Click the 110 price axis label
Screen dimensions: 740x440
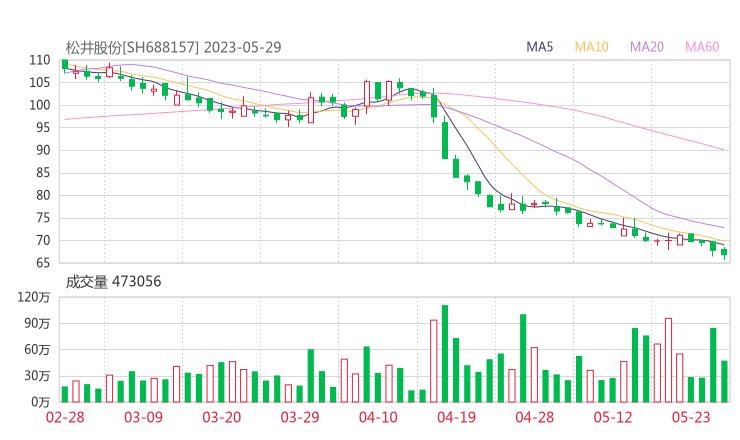pyautogui.click(x=40, y=60)
